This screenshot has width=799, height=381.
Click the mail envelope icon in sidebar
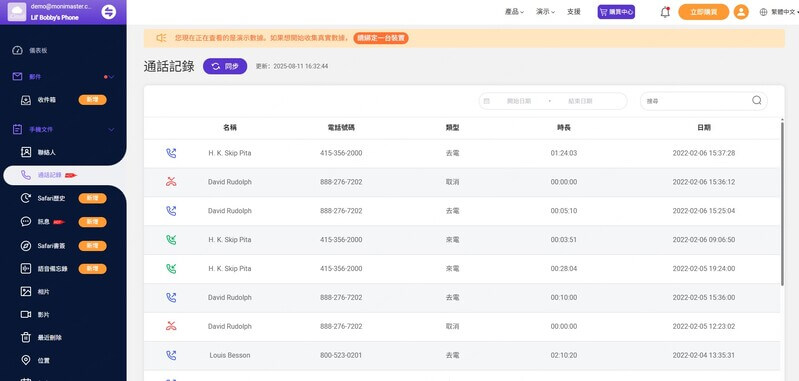17,76
